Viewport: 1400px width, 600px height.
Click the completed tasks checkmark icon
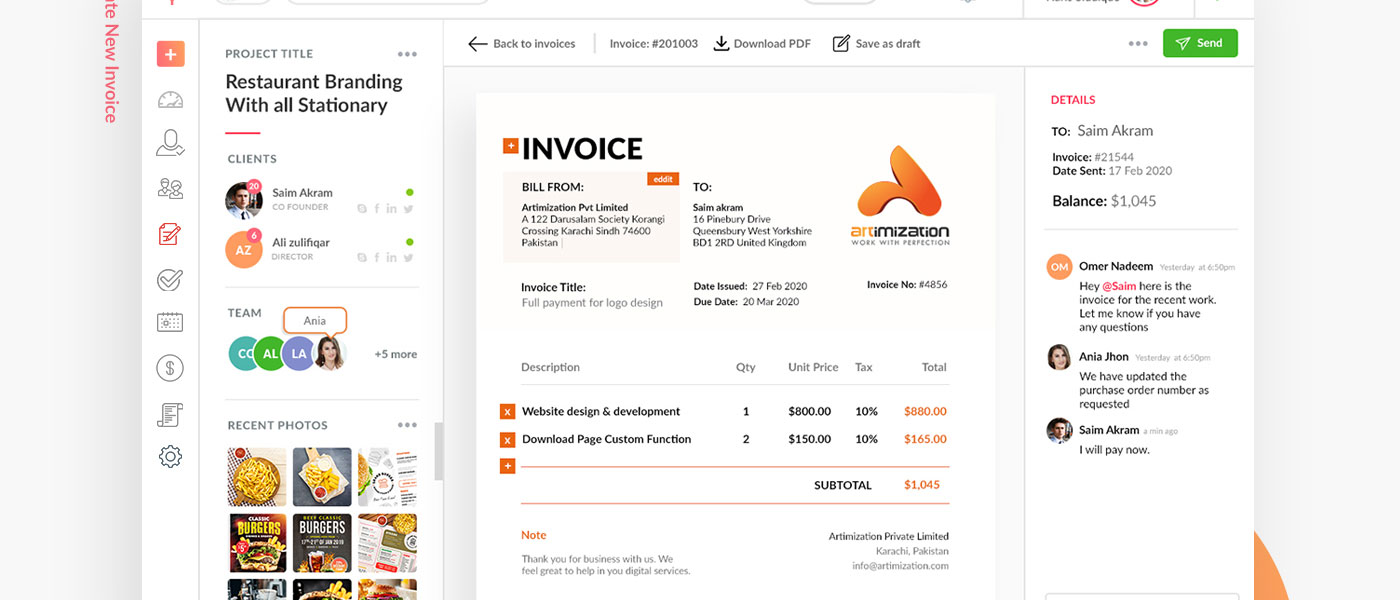pyautogui.click(x=170, y=279)
